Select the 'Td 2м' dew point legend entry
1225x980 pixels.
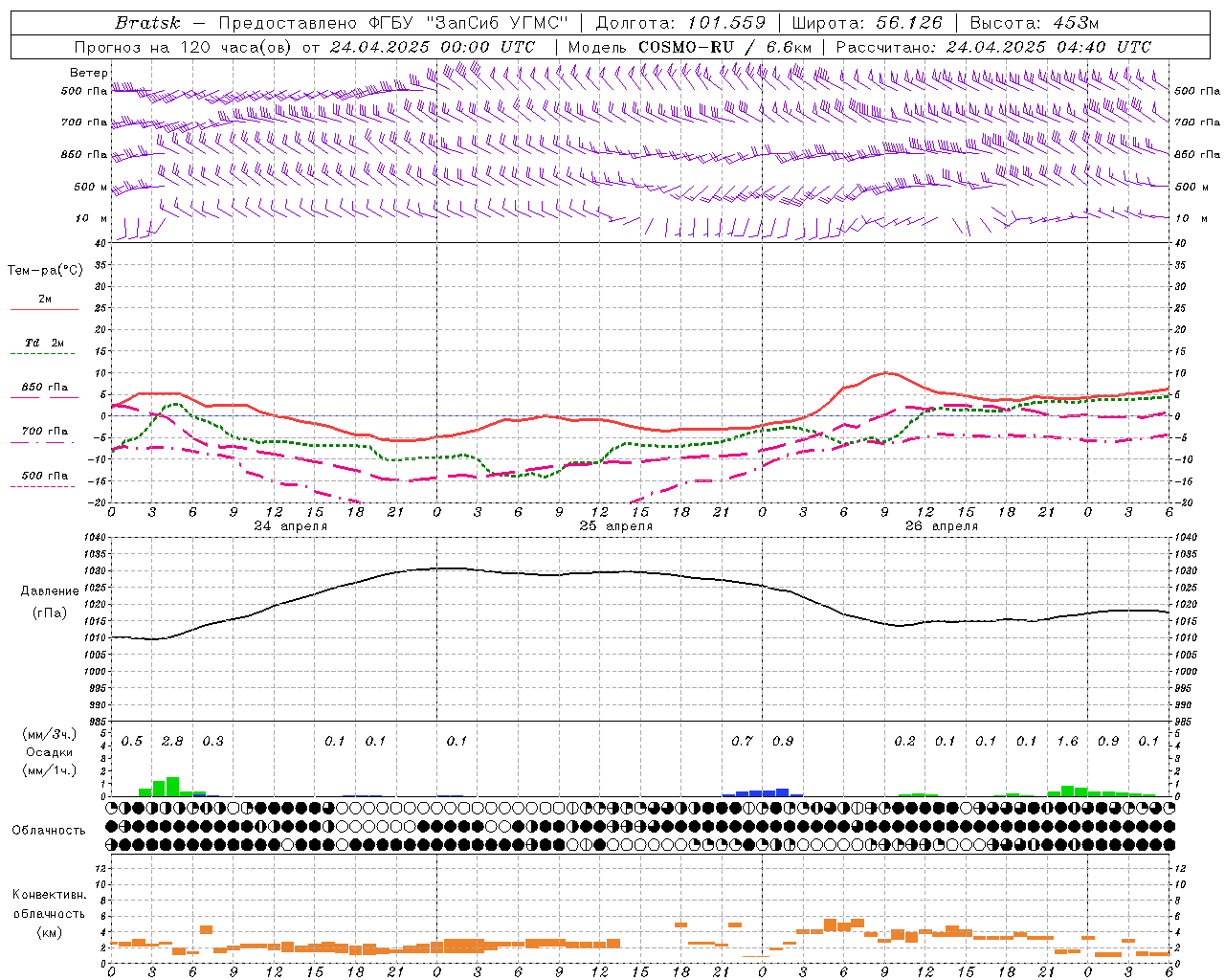click(45, 343)
